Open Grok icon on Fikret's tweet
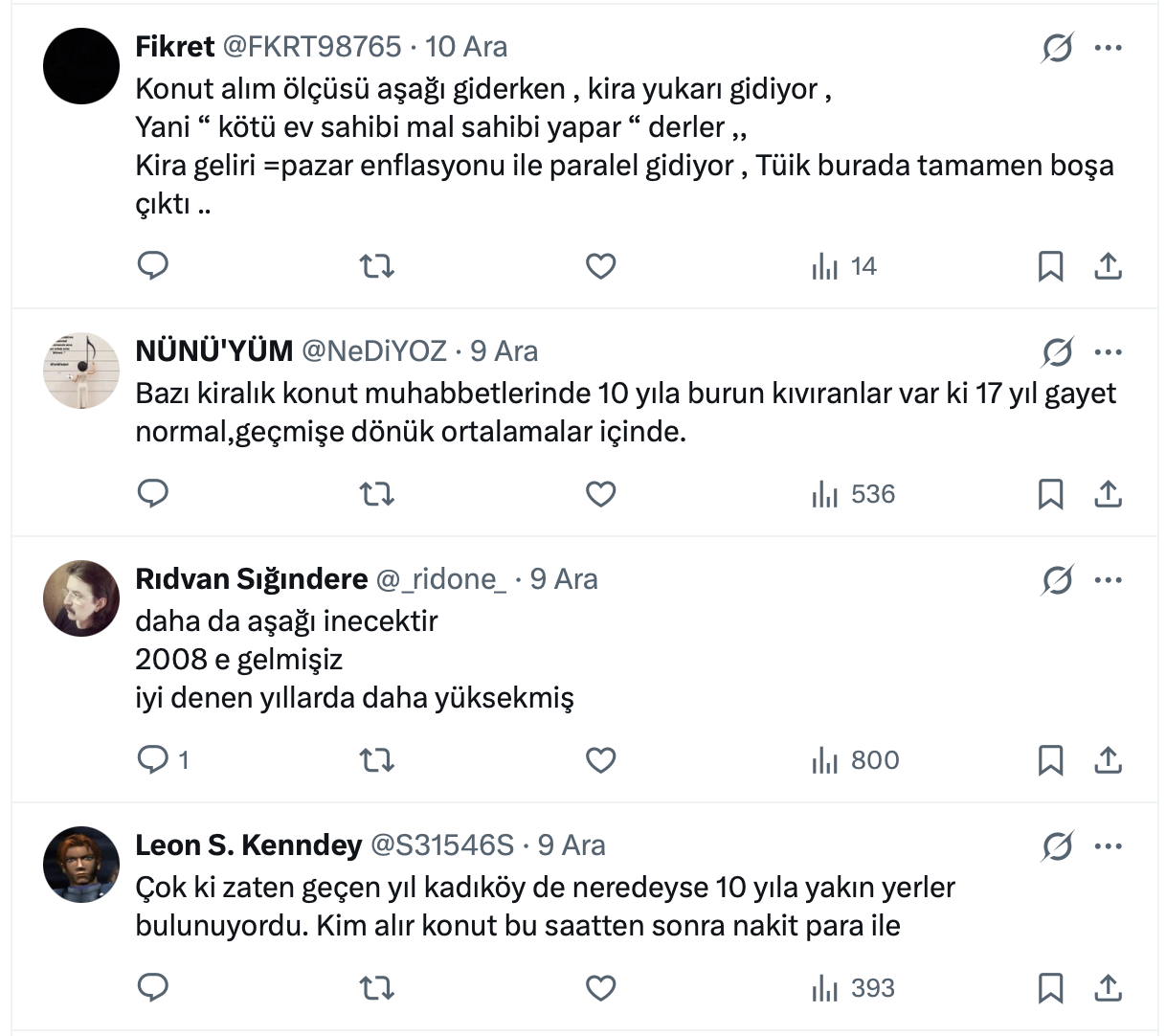The width and height of the screenshot is (1166, 1036). pos(1057,48)
